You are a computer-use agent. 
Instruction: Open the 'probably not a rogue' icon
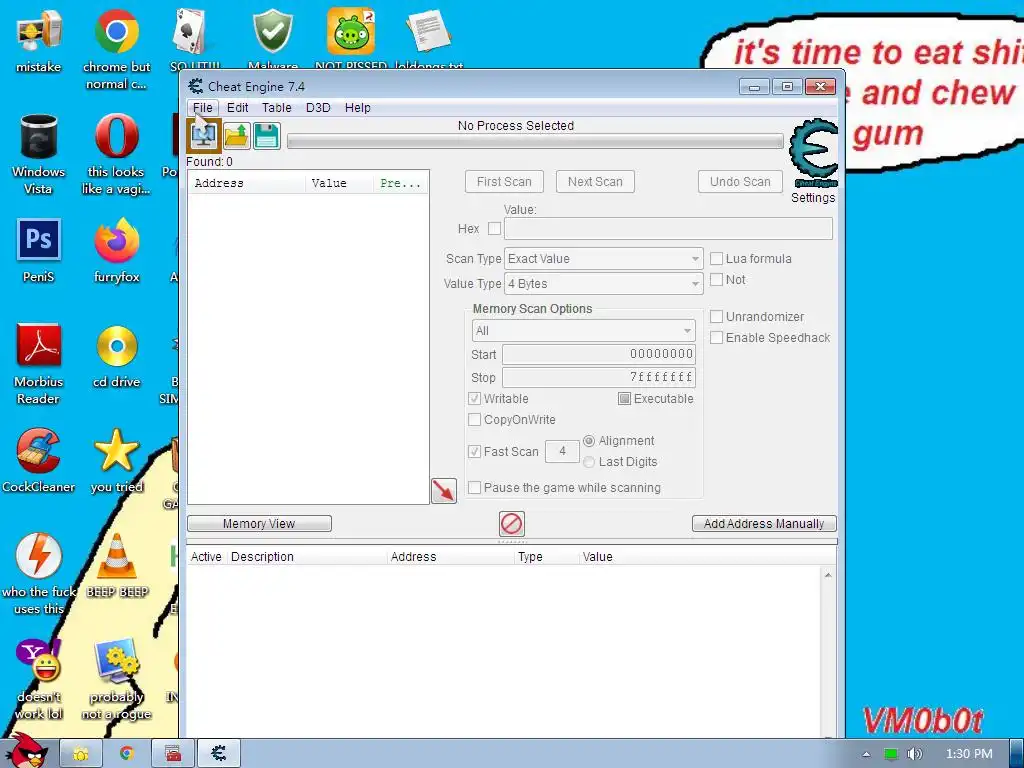coord(116,679)
